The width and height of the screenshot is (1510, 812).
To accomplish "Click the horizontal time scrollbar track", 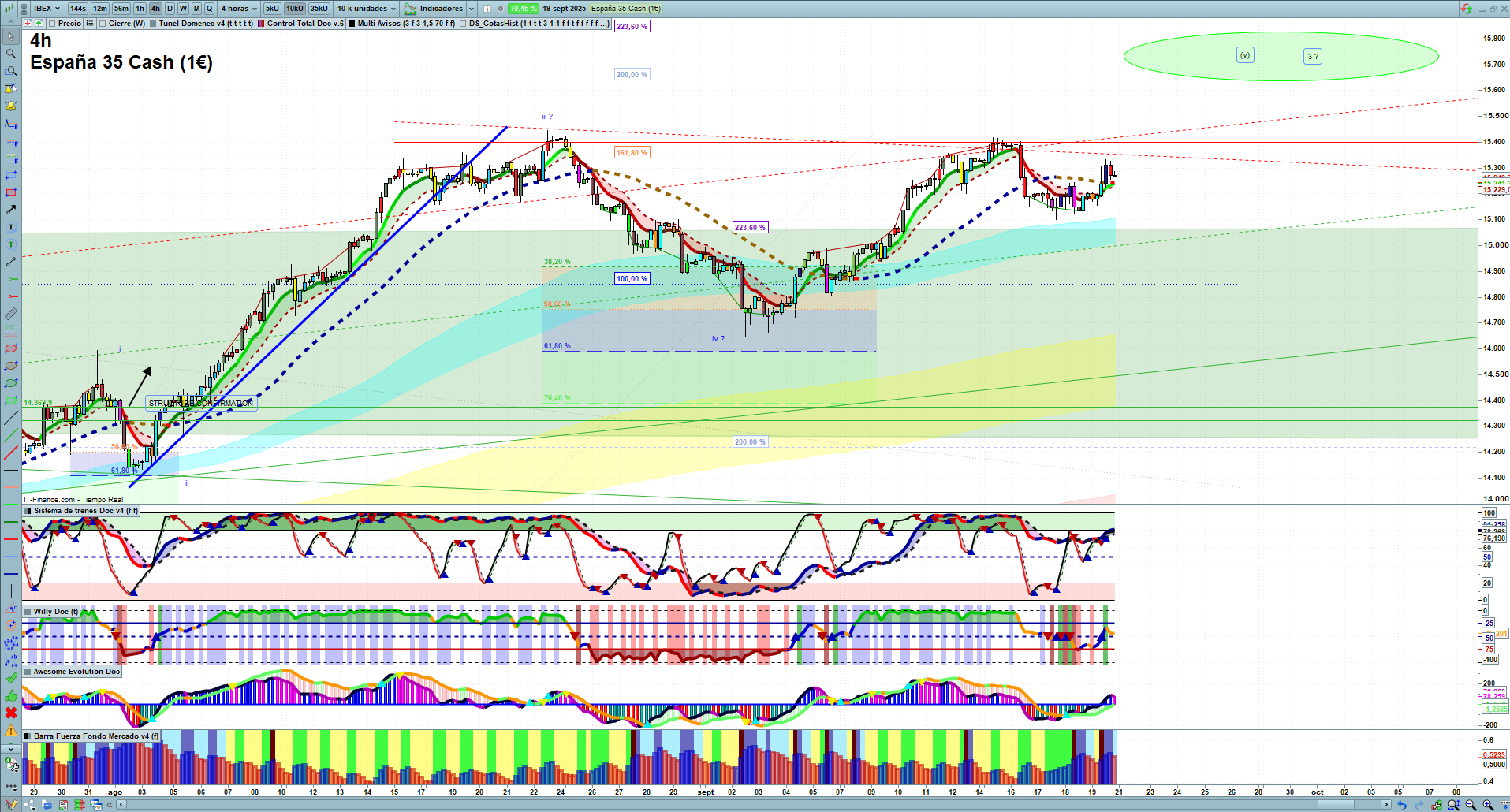I will tap(753, 805).
